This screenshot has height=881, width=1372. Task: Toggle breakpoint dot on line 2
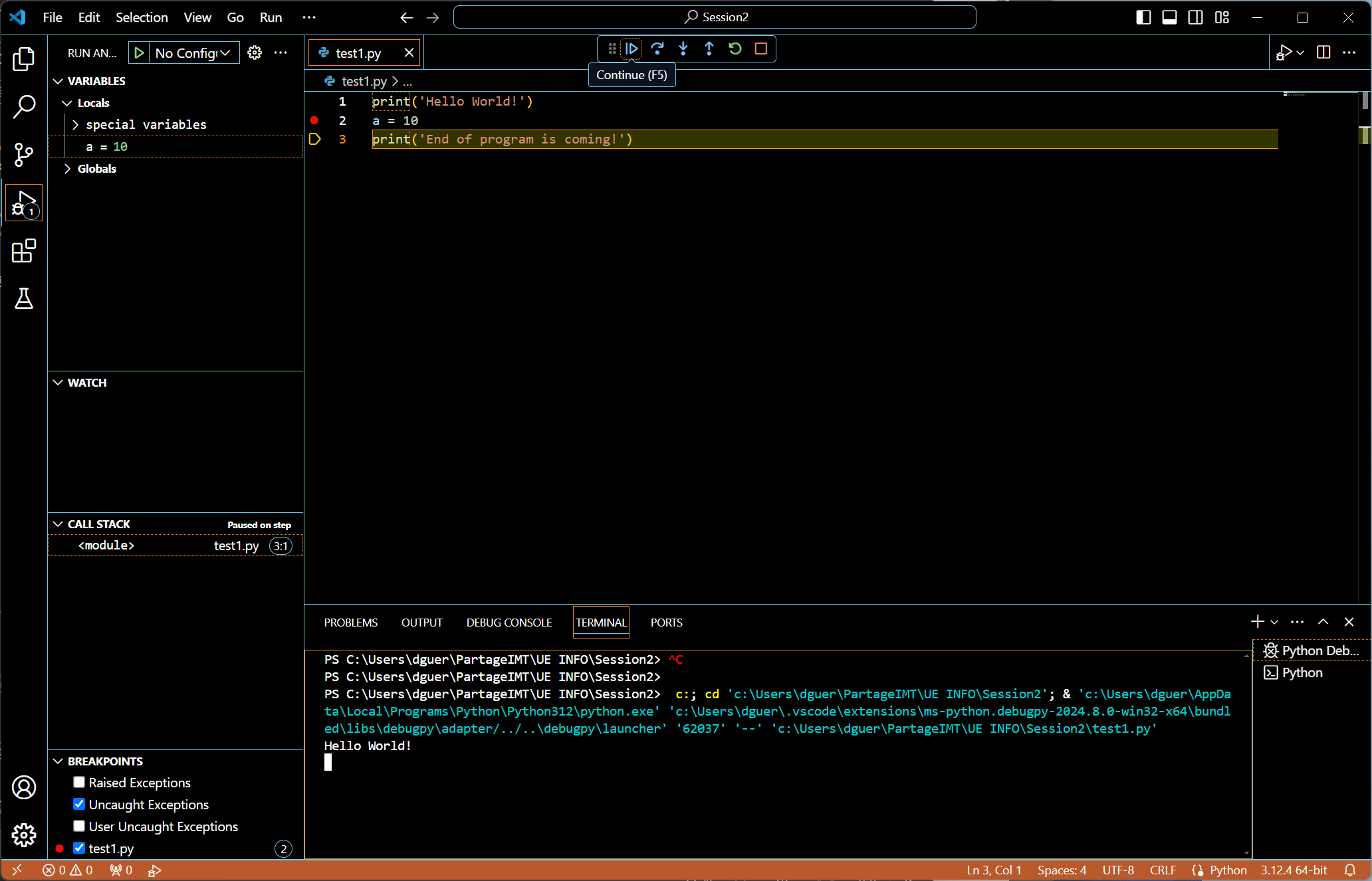[x=314, y=120]
